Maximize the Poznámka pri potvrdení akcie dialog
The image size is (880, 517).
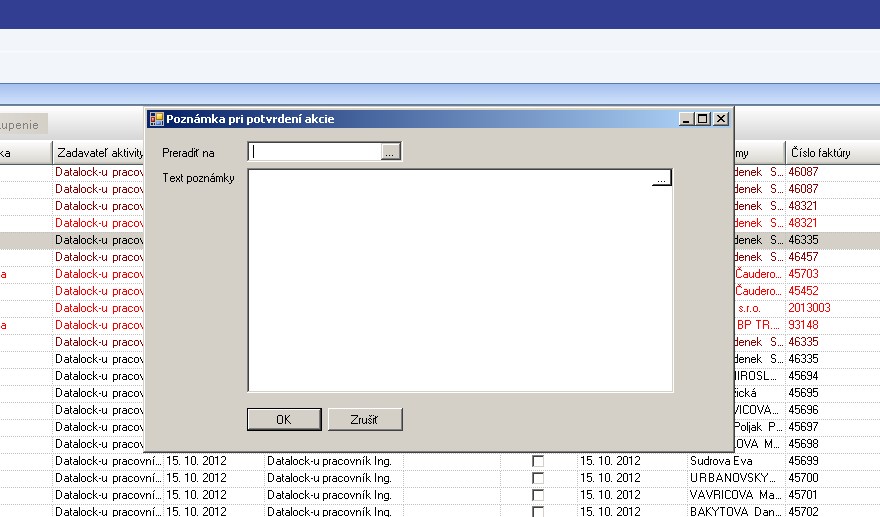pos(703,119)
